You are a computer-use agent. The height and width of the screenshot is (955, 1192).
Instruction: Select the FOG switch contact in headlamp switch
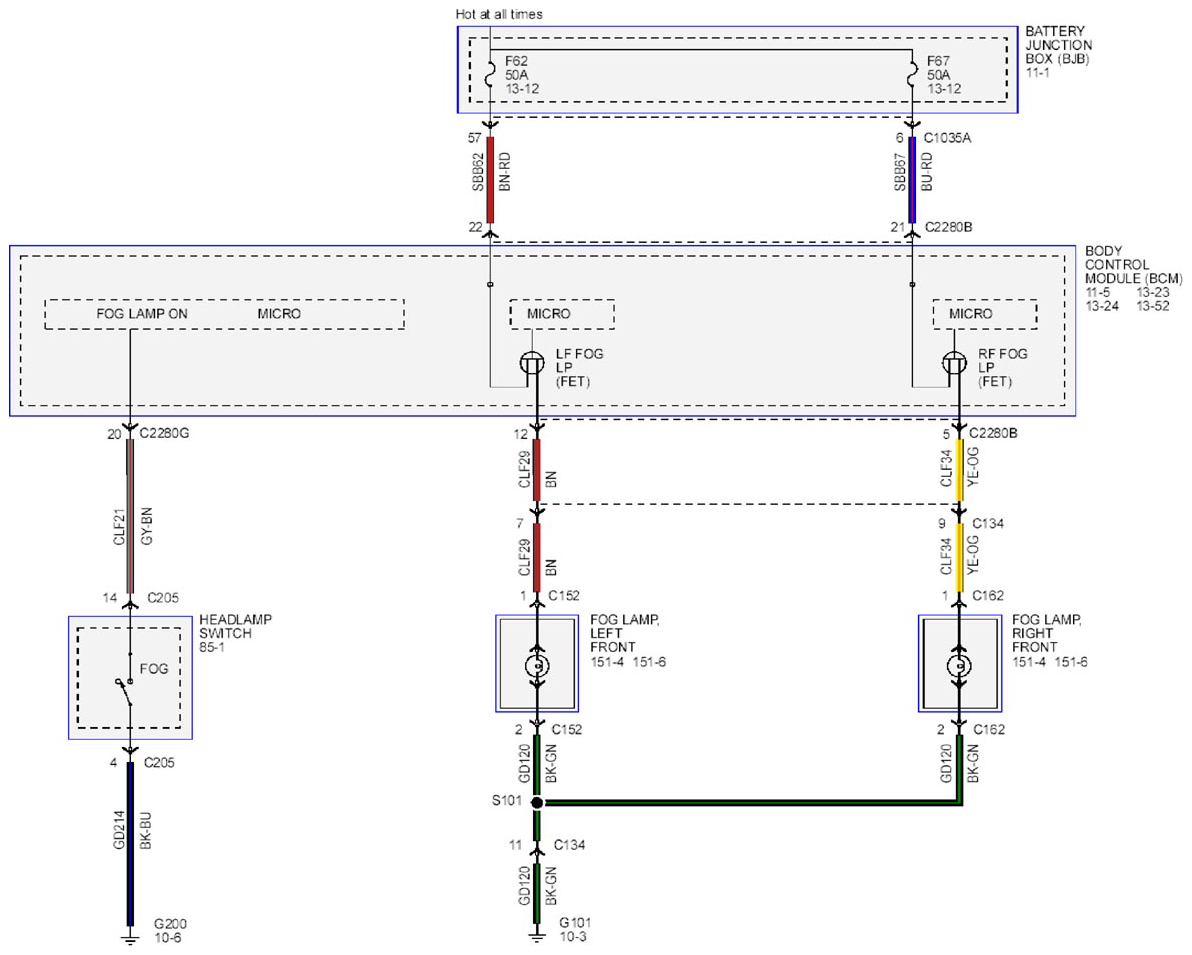tap(125, 690)
